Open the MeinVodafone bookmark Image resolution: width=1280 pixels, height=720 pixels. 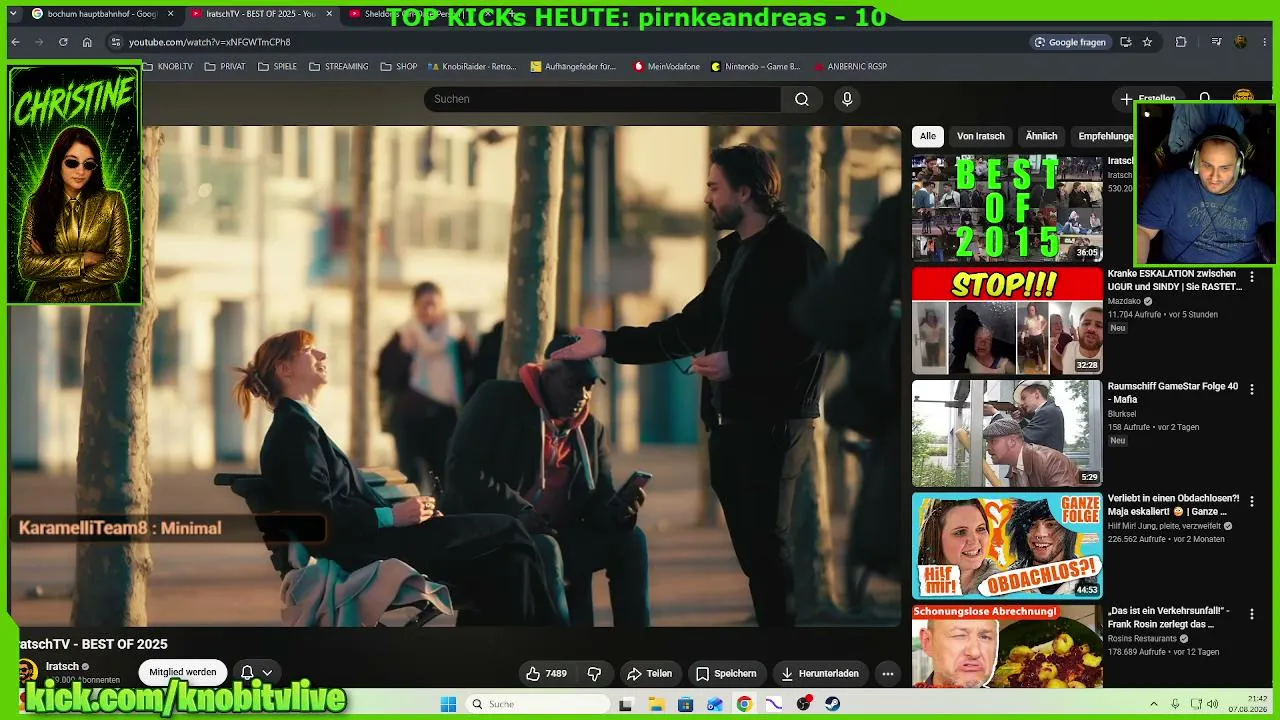667,67
